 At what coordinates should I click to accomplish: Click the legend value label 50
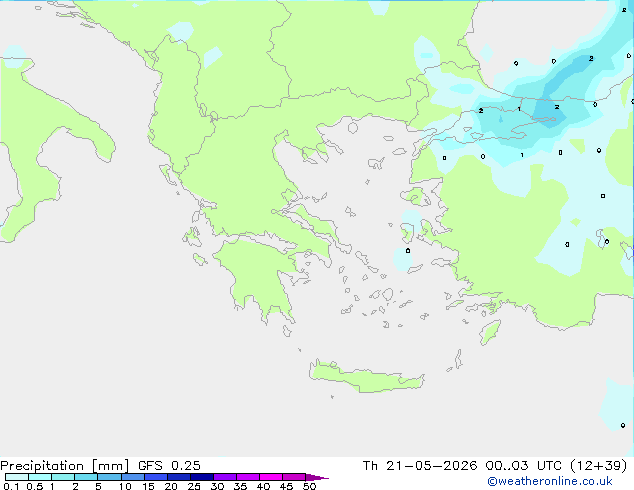(309, 486)
